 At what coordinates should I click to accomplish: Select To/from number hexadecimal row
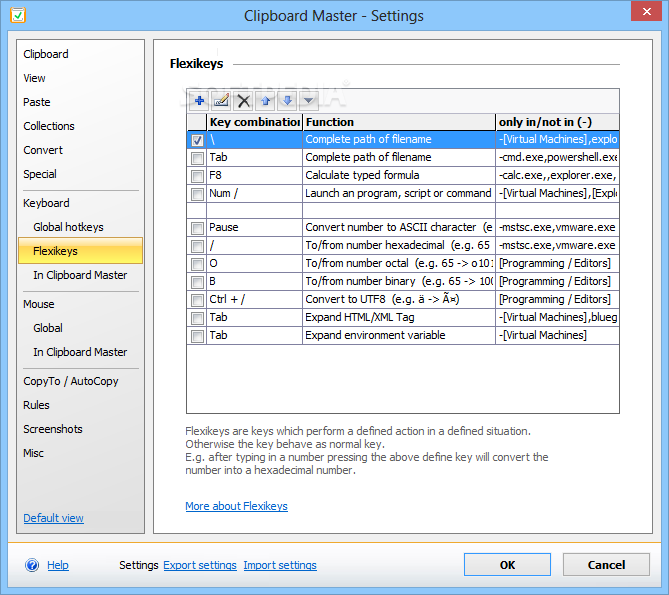click(403, 245)
